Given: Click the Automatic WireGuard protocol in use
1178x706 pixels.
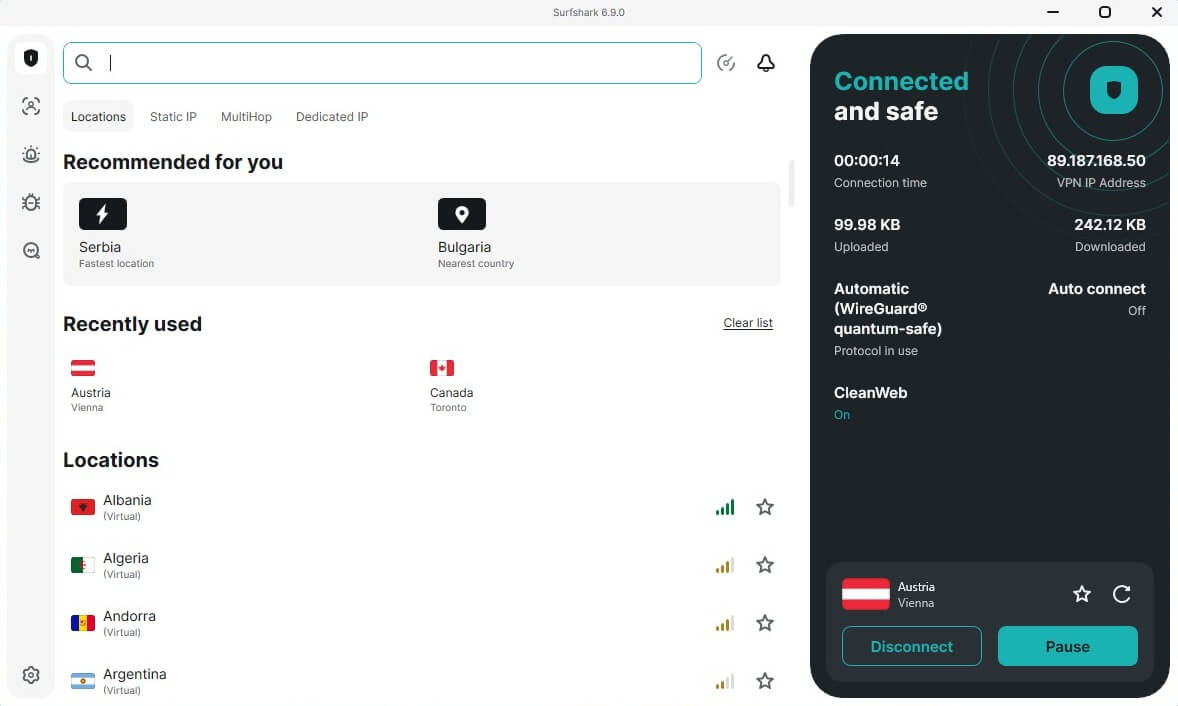Looking at the screenshot, I should coord(888,318).
